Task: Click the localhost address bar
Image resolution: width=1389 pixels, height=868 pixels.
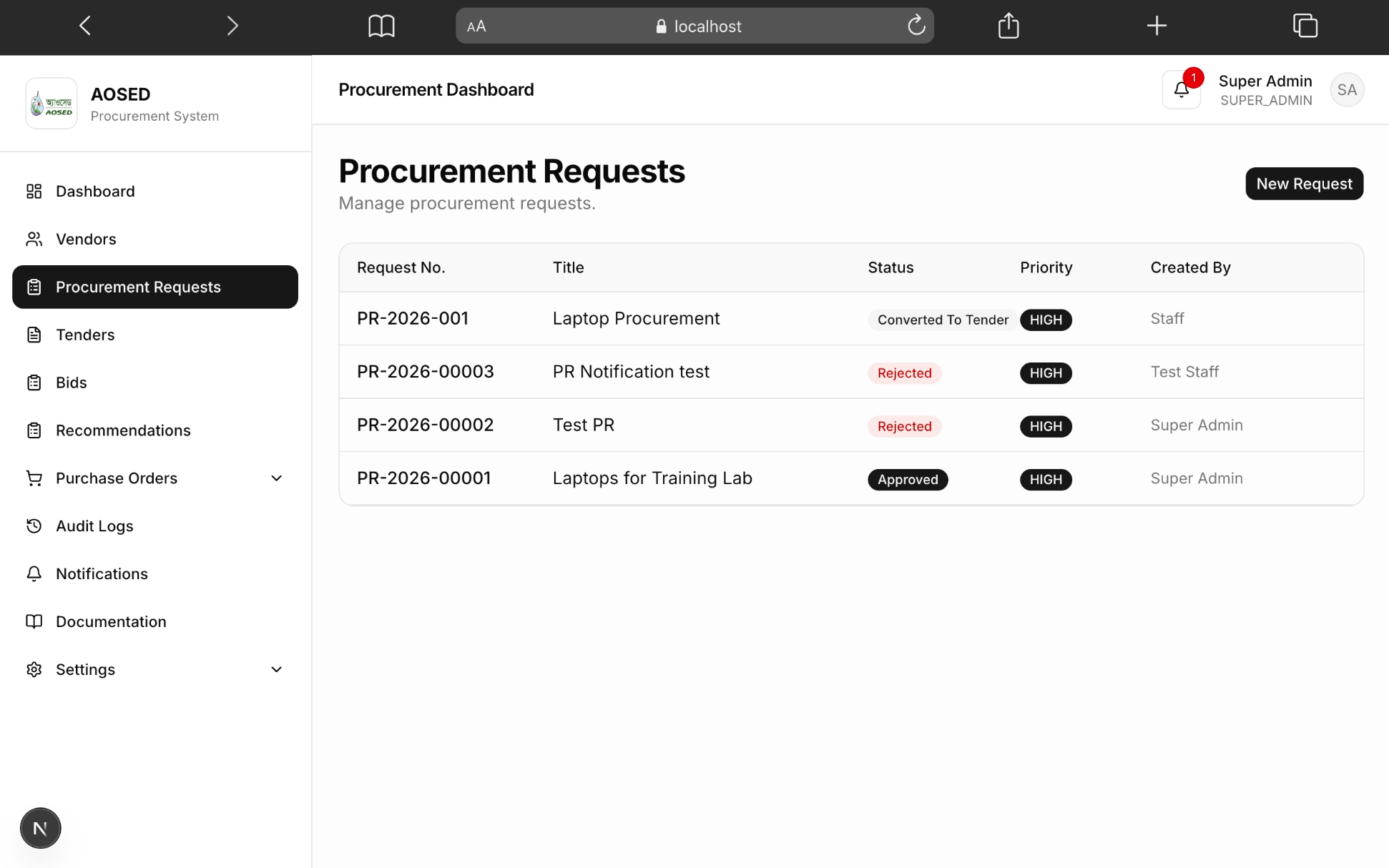Action: [x=694, y=26]
